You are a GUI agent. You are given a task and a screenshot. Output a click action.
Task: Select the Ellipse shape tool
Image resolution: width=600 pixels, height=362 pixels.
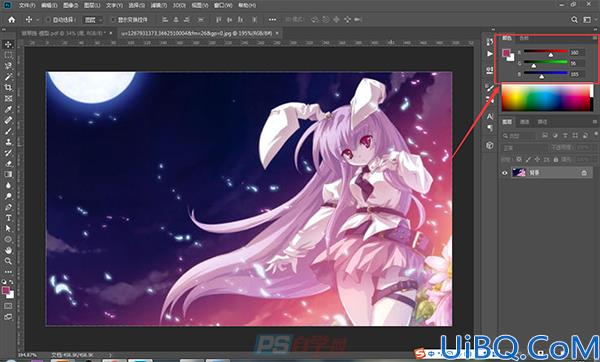click(x=8, y=240)
